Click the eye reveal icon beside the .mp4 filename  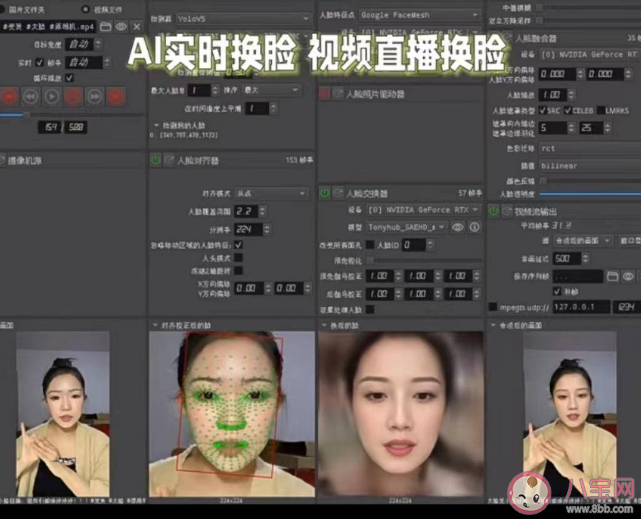pos(121,27)
